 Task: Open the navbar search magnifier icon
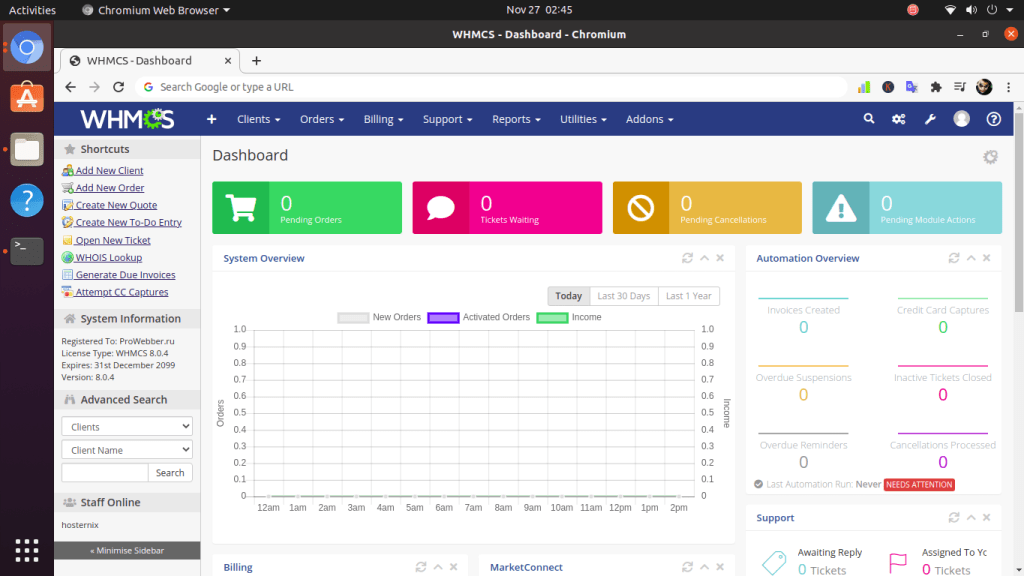(869, 119)
